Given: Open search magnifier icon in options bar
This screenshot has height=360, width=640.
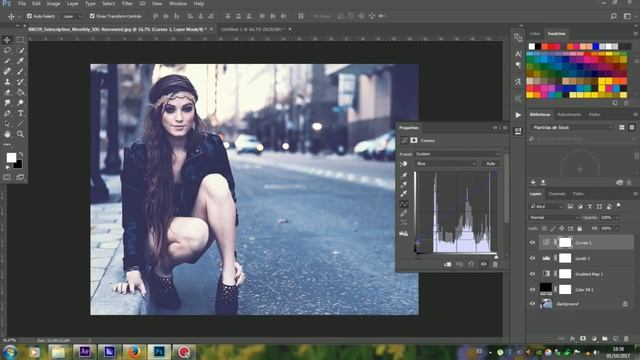Looking at the screenshot, I should coord(613,16).
